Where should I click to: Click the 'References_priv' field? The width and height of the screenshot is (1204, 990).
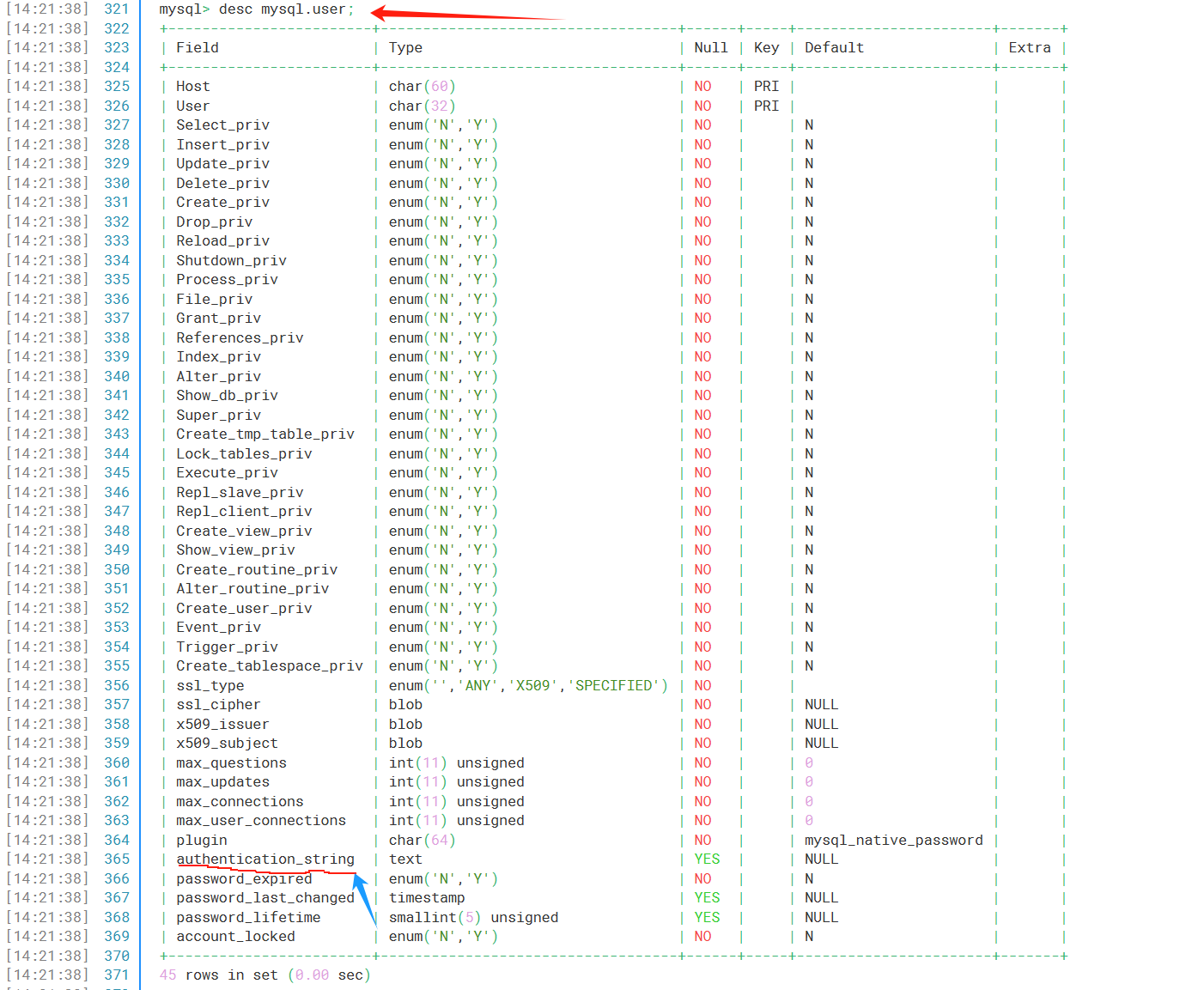coord(240,338)
